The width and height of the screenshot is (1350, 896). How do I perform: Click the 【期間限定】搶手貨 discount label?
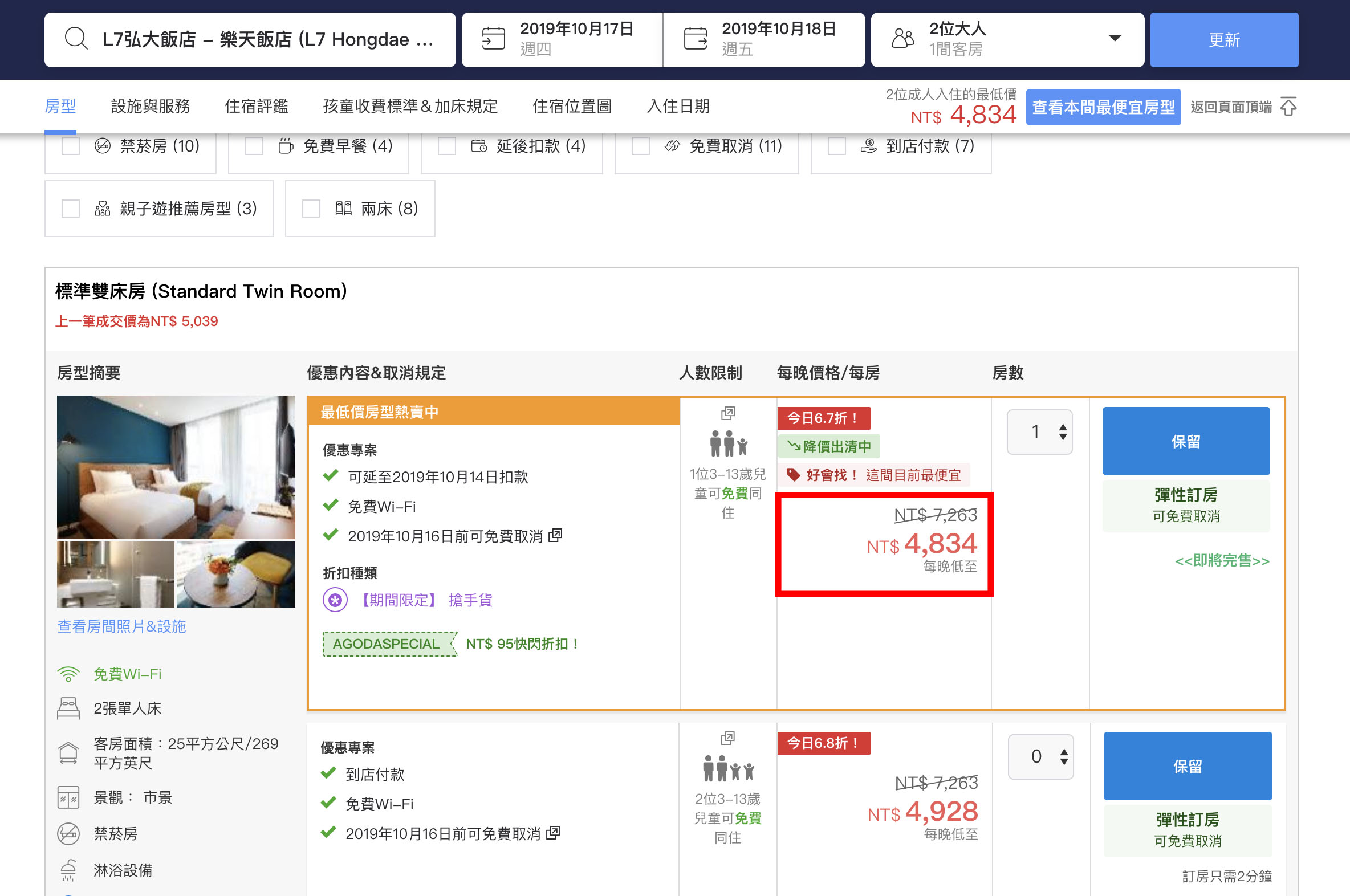[424, 600]
